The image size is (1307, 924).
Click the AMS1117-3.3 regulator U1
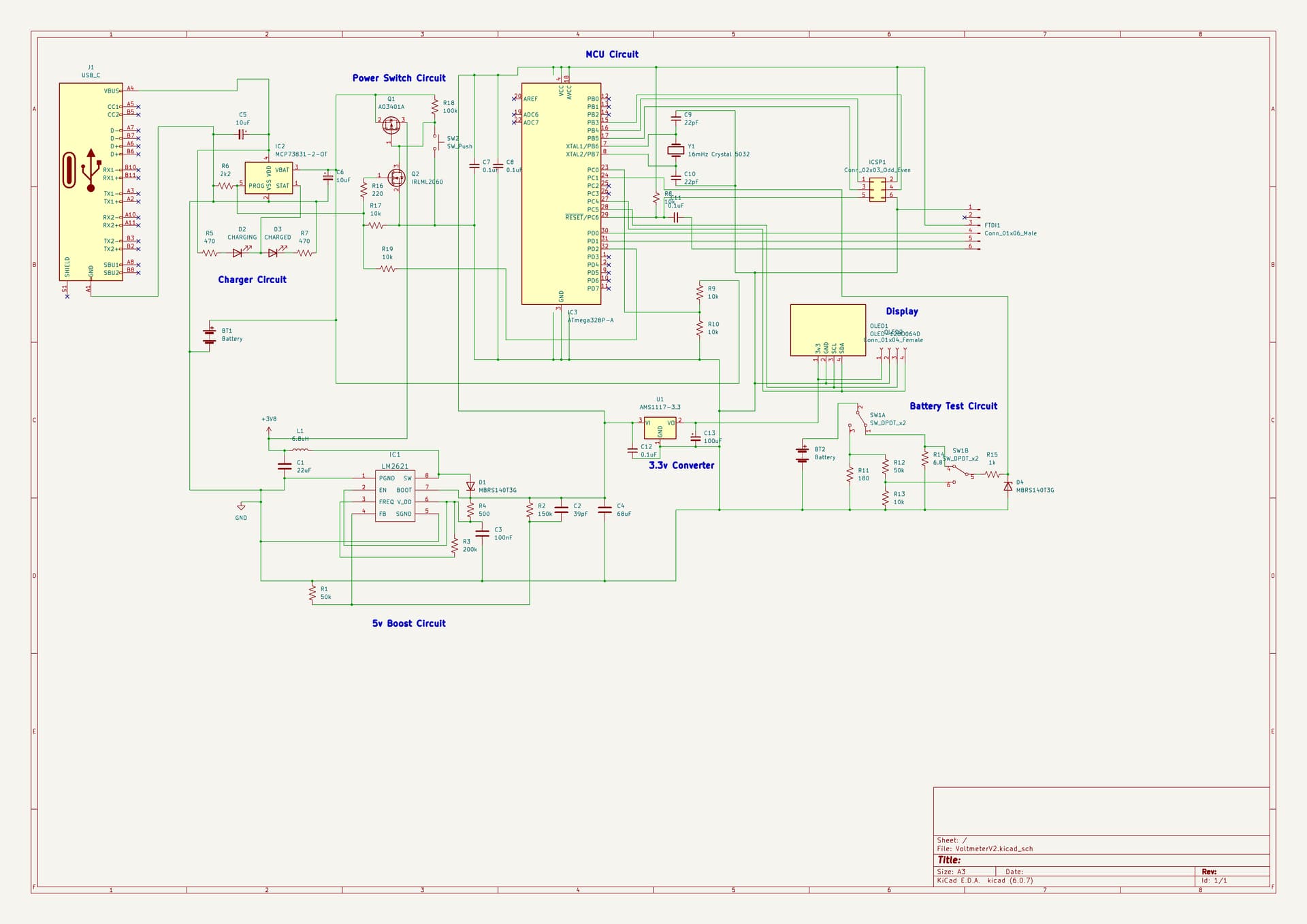pos(660,428)
